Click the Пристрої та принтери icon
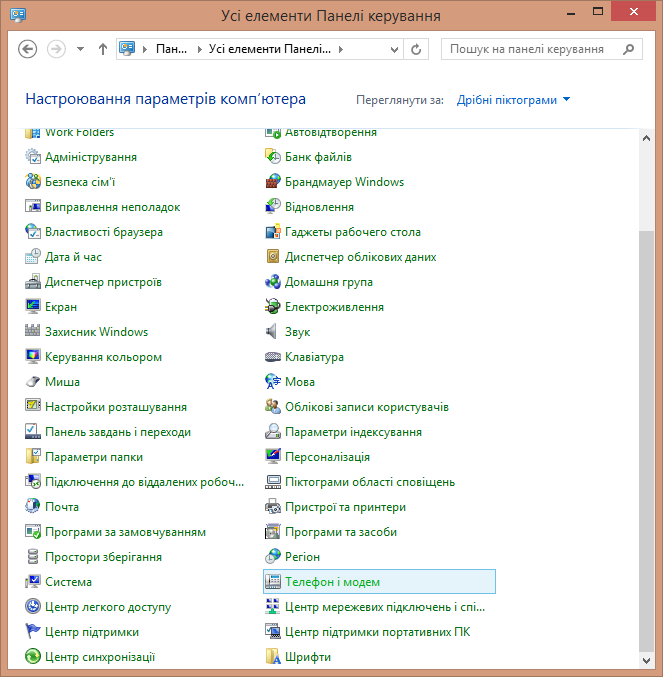Image resolution: width=663 pixels, height=677 pixels. pyautogui.click(x=273, y=506)
